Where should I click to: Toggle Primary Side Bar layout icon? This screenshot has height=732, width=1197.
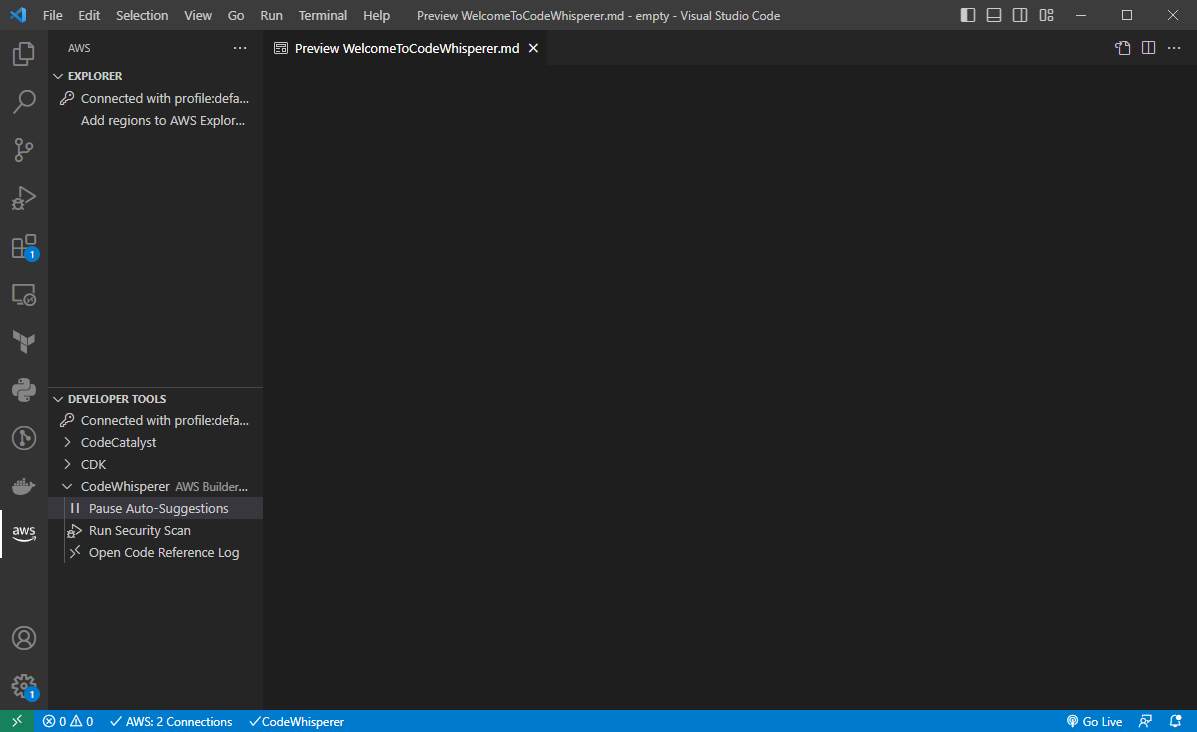(967, 15)
